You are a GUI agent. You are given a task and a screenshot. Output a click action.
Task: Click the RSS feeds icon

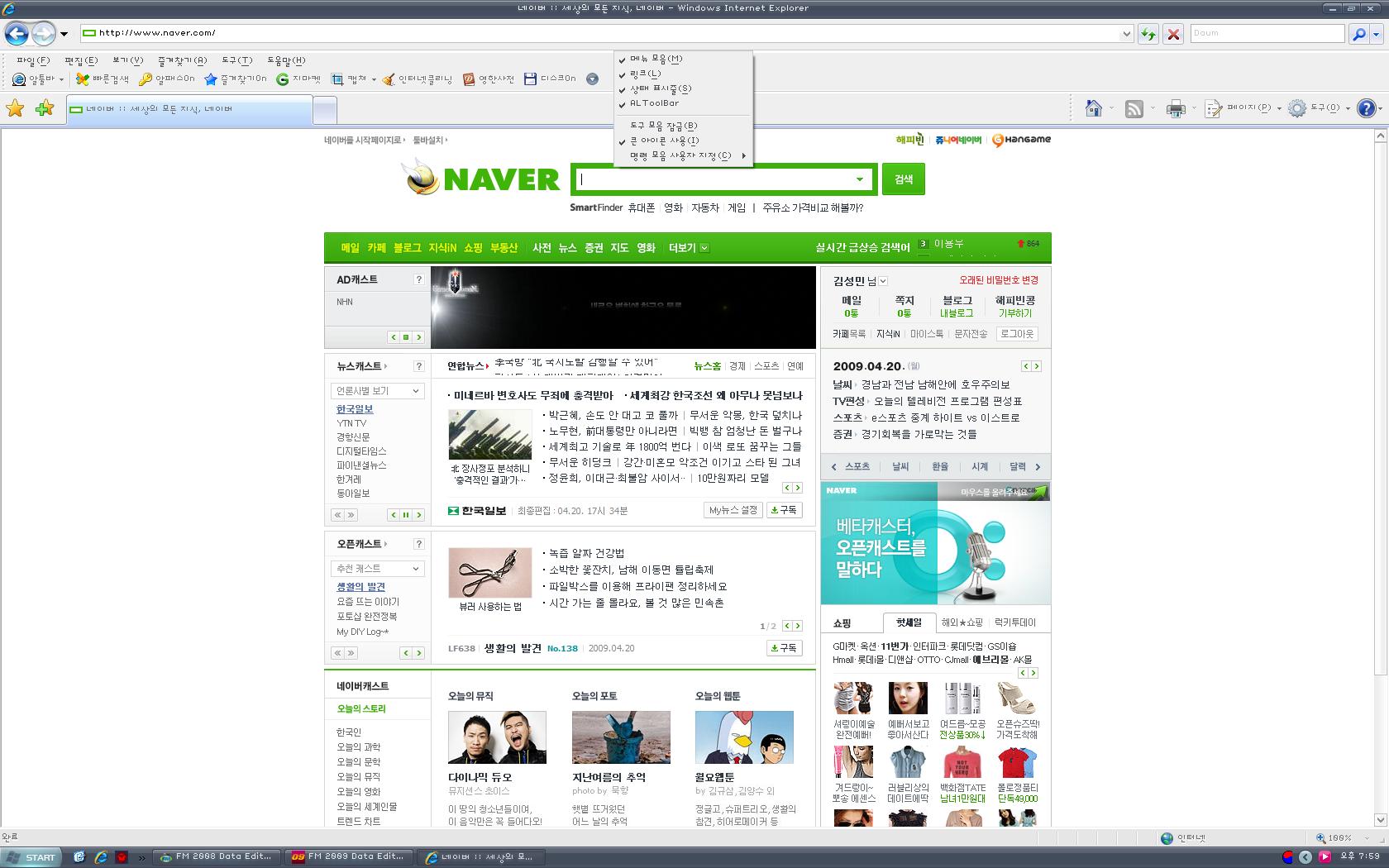tap(1134, 108)
